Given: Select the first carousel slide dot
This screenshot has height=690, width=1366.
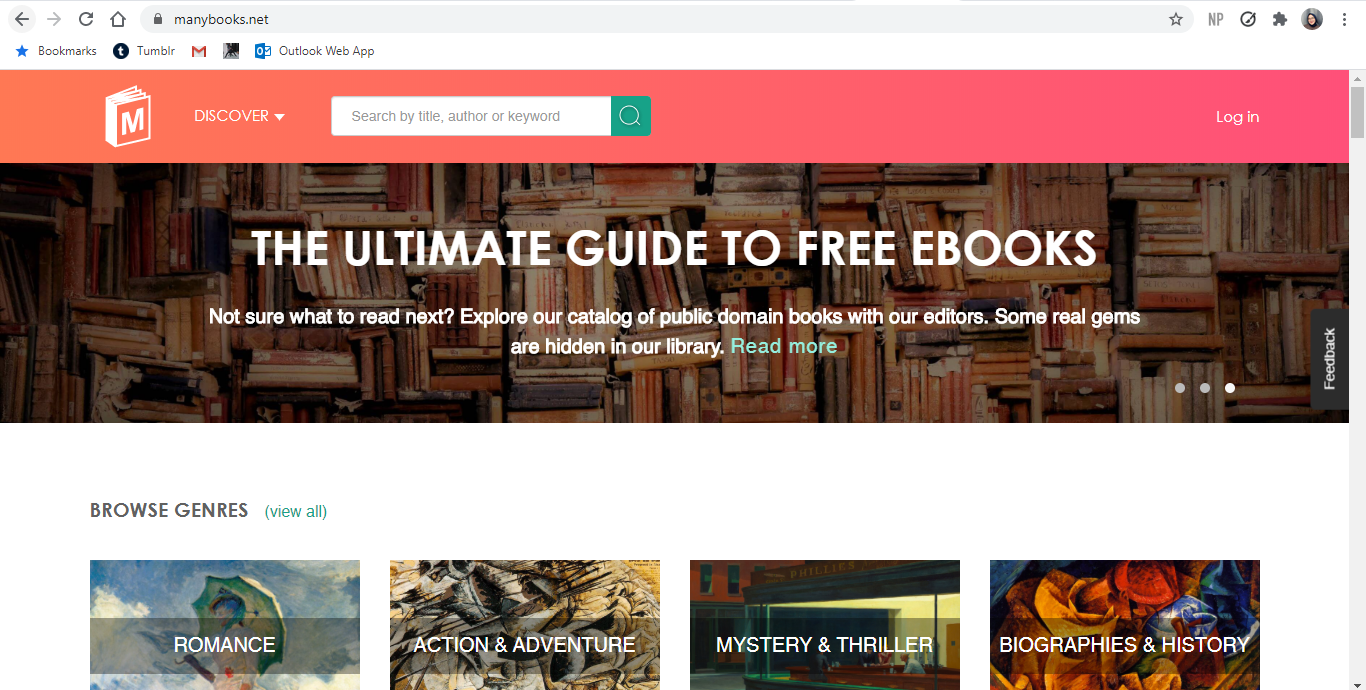Looking at the screenshot, I should (1180, 388).
